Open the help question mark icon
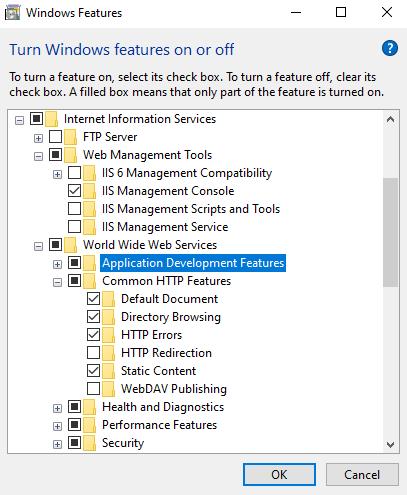407x495 pixels. [x=390, y=48]
